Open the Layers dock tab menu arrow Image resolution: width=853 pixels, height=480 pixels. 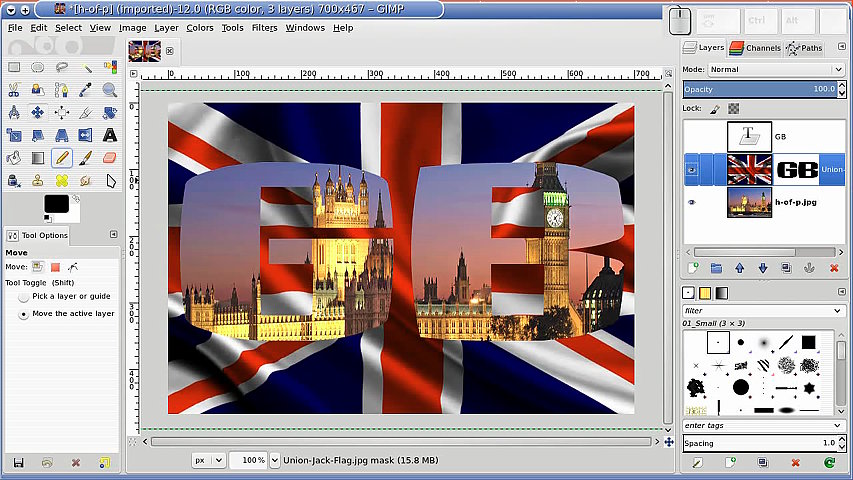point(842,47)
